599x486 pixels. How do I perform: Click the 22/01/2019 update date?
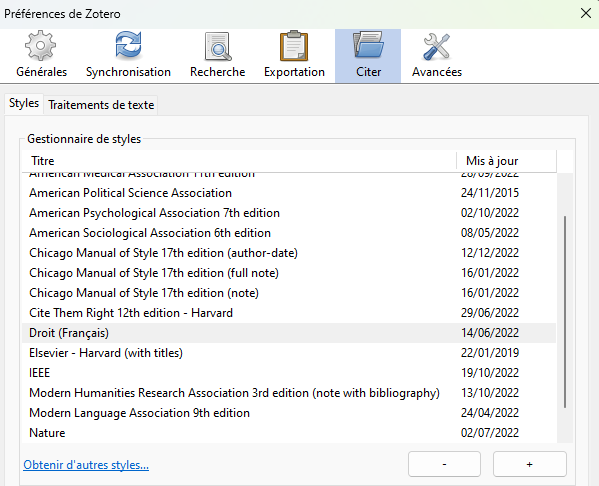[x=490, y=353]
